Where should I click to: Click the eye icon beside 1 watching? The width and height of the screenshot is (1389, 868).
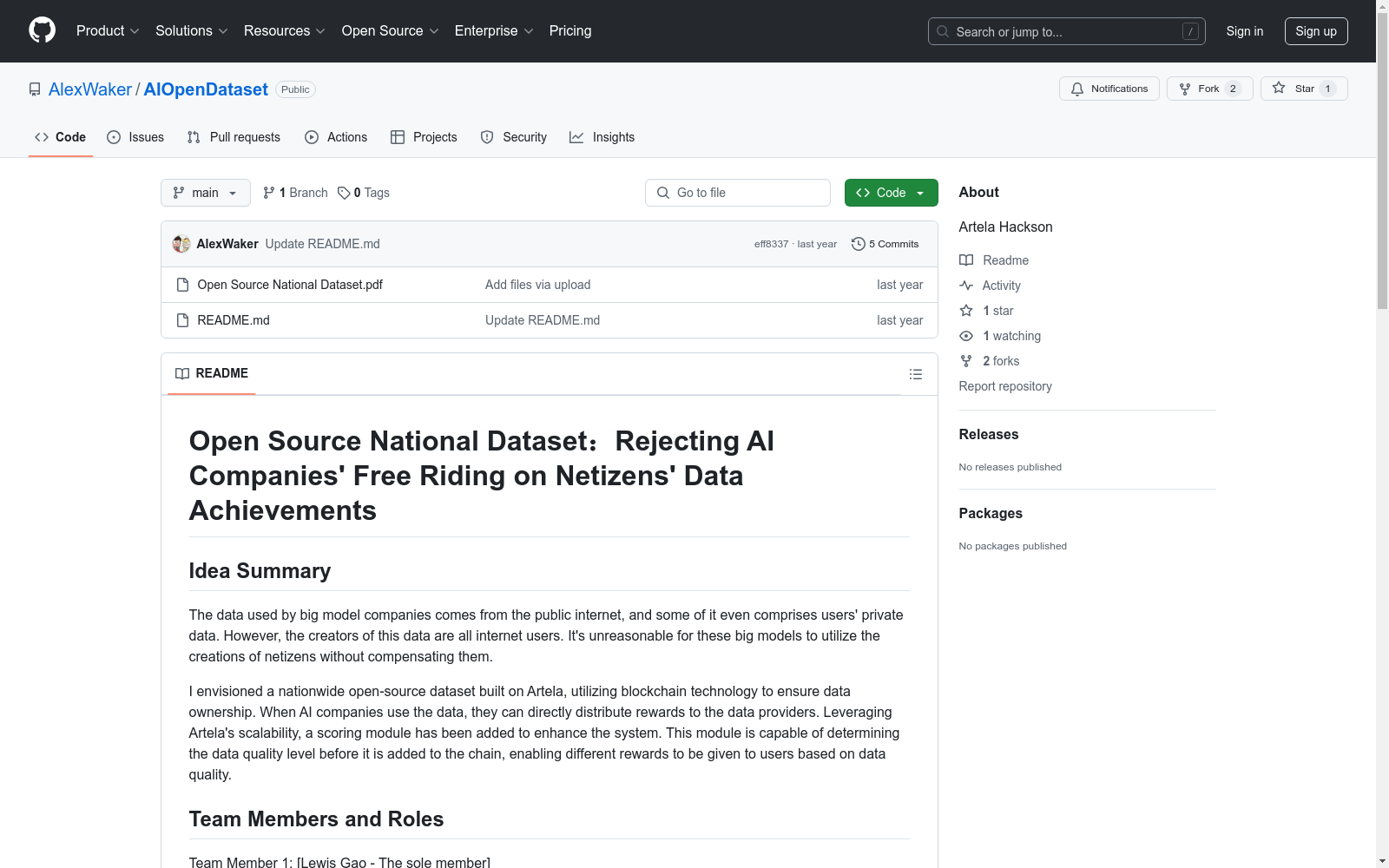966,336
